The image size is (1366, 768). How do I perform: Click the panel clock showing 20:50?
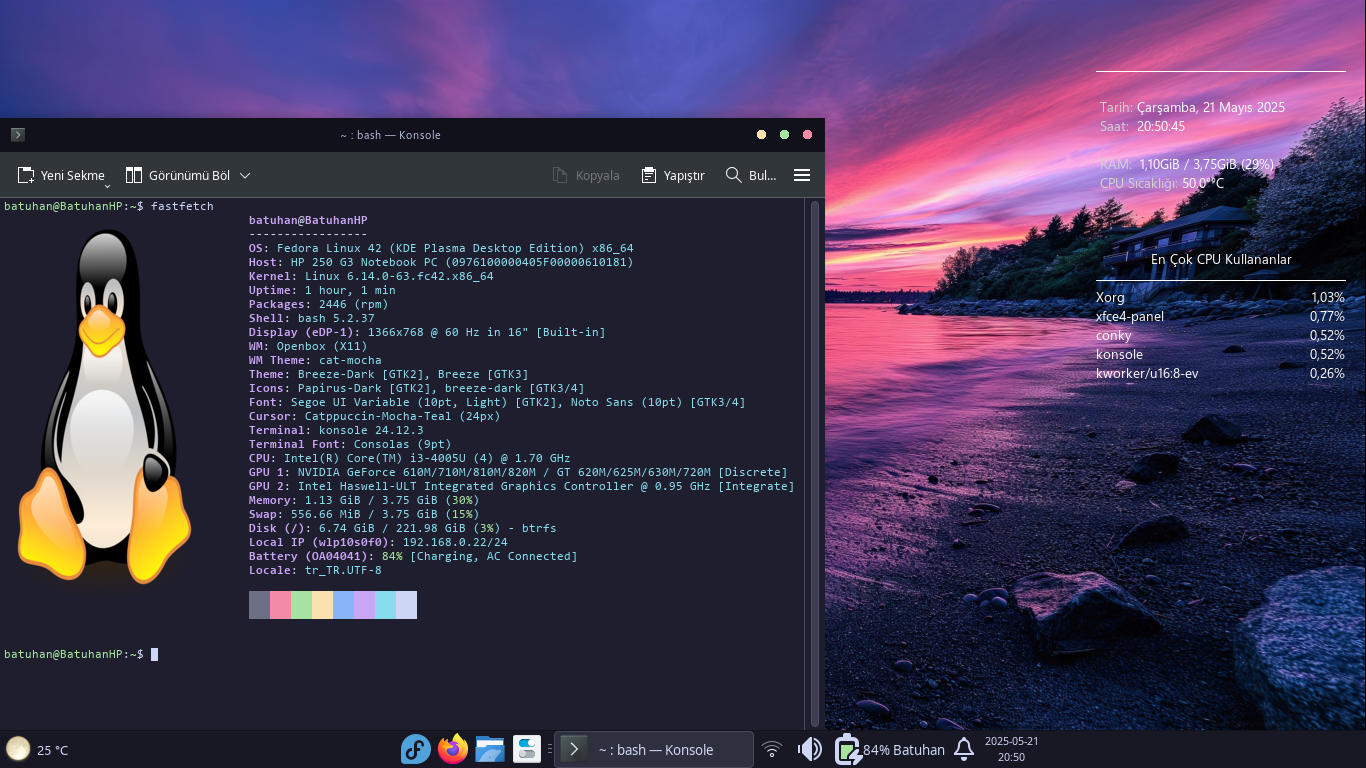[x=1011, y=749]
